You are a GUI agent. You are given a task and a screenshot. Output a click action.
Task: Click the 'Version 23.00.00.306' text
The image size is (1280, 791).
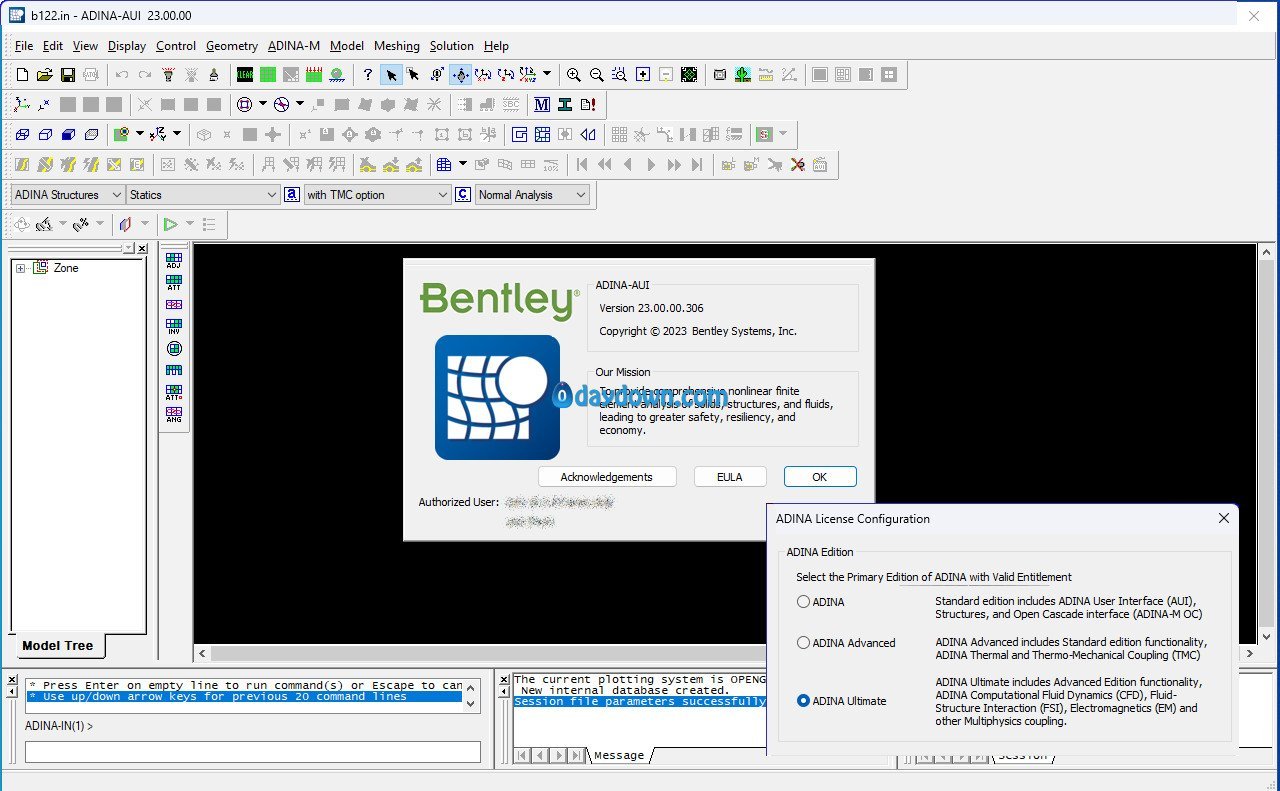click(651, 308)
